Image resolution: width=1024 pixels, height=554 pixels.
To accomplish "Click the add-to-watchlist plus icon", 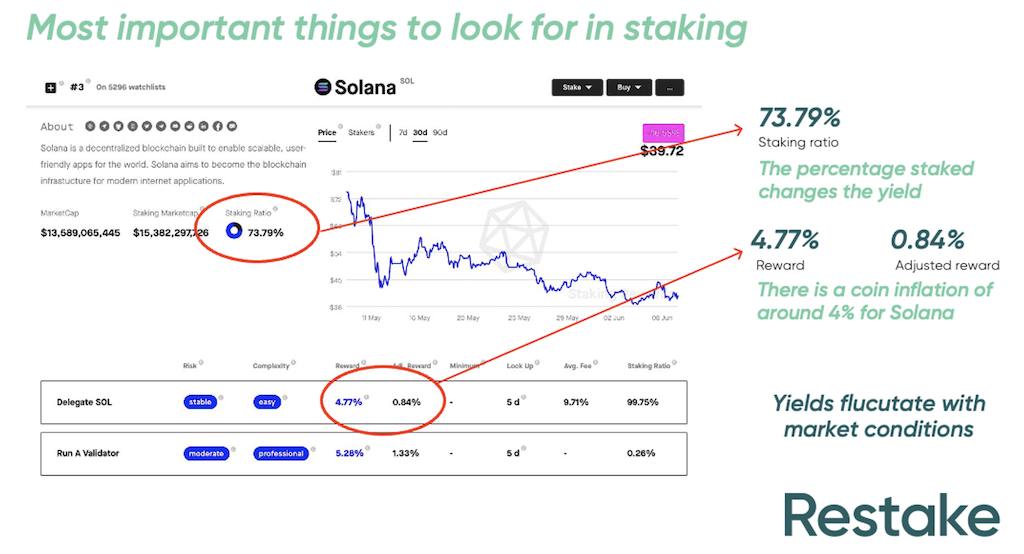I will point(51,88).
